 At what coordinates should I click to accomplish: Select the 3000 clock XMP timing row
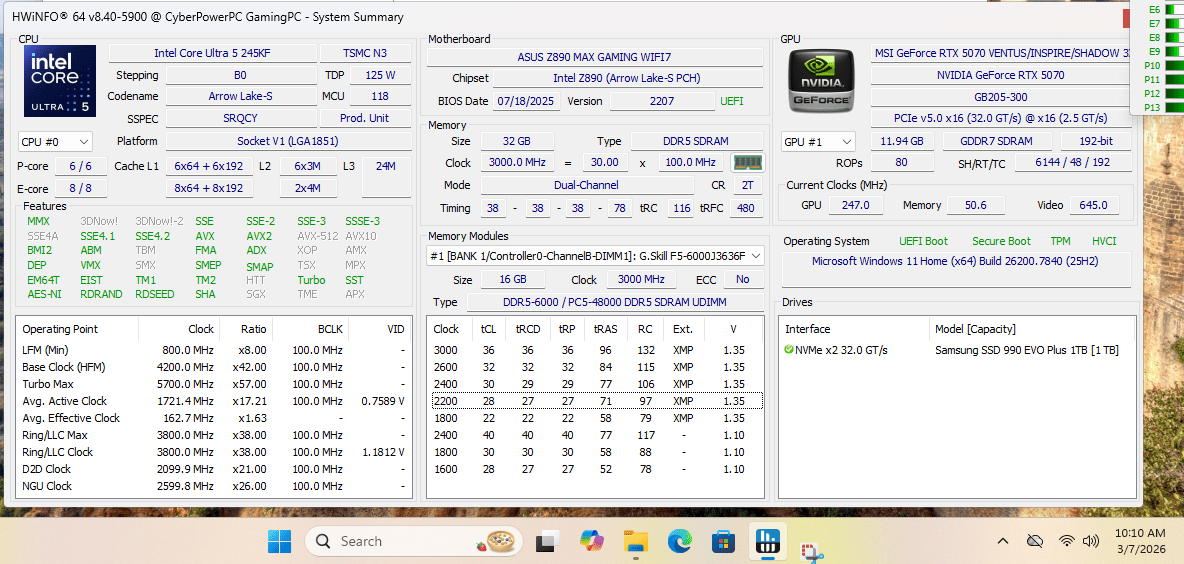[596, 350]
